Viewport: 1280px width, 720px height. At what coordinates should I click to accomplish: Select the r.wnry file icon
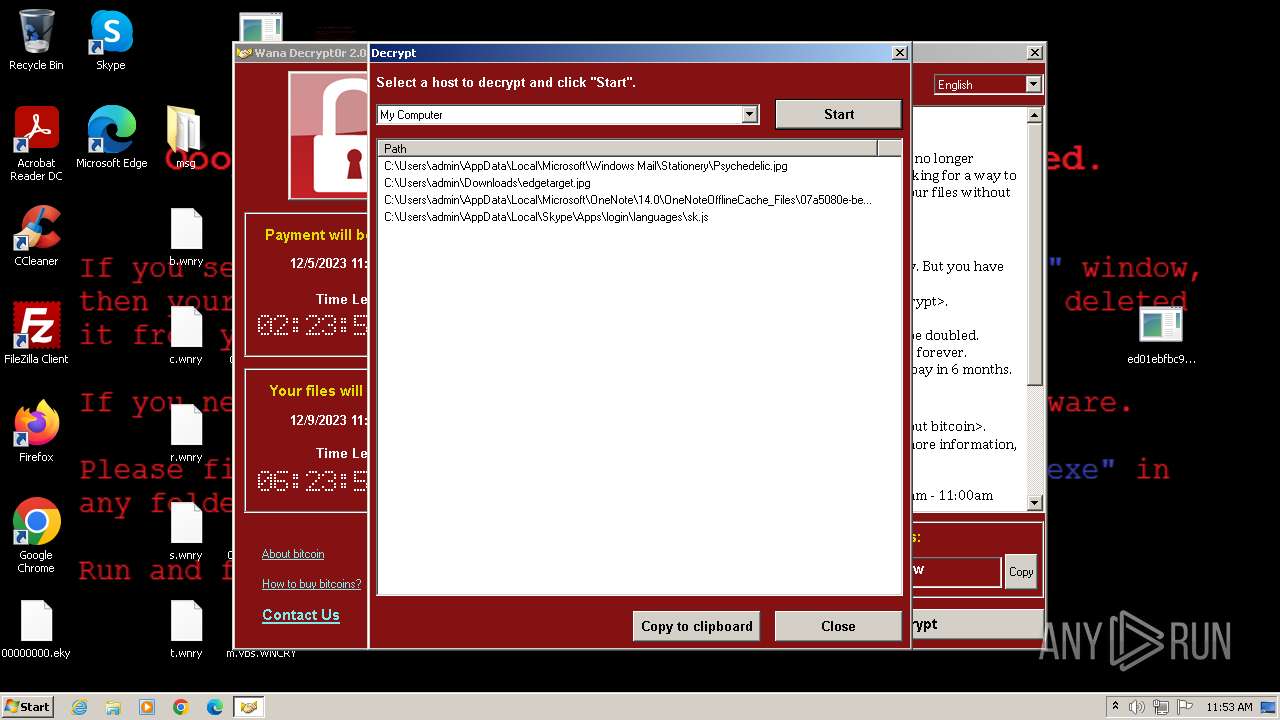186,434
